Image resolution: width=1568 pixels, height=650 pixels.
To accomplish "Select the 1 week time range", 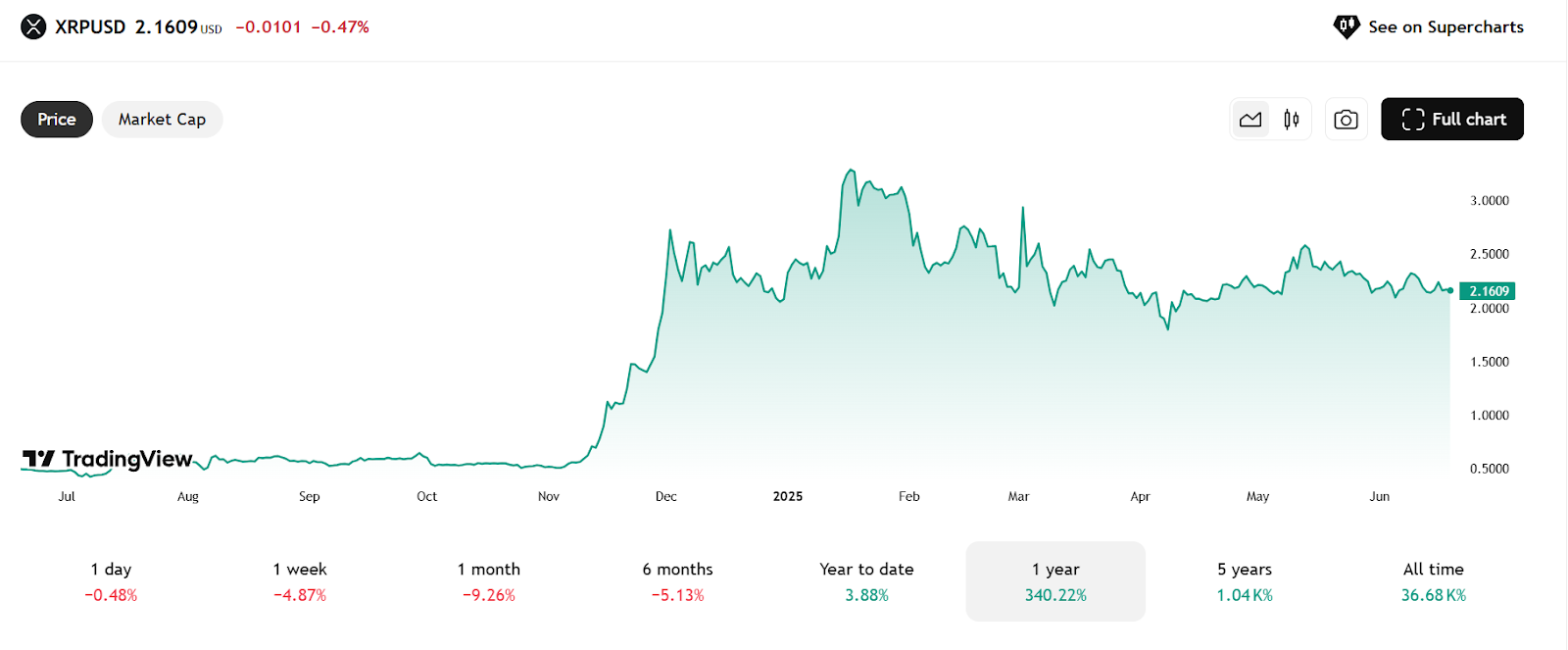I will pyautogui.click(x=300, y=581).
